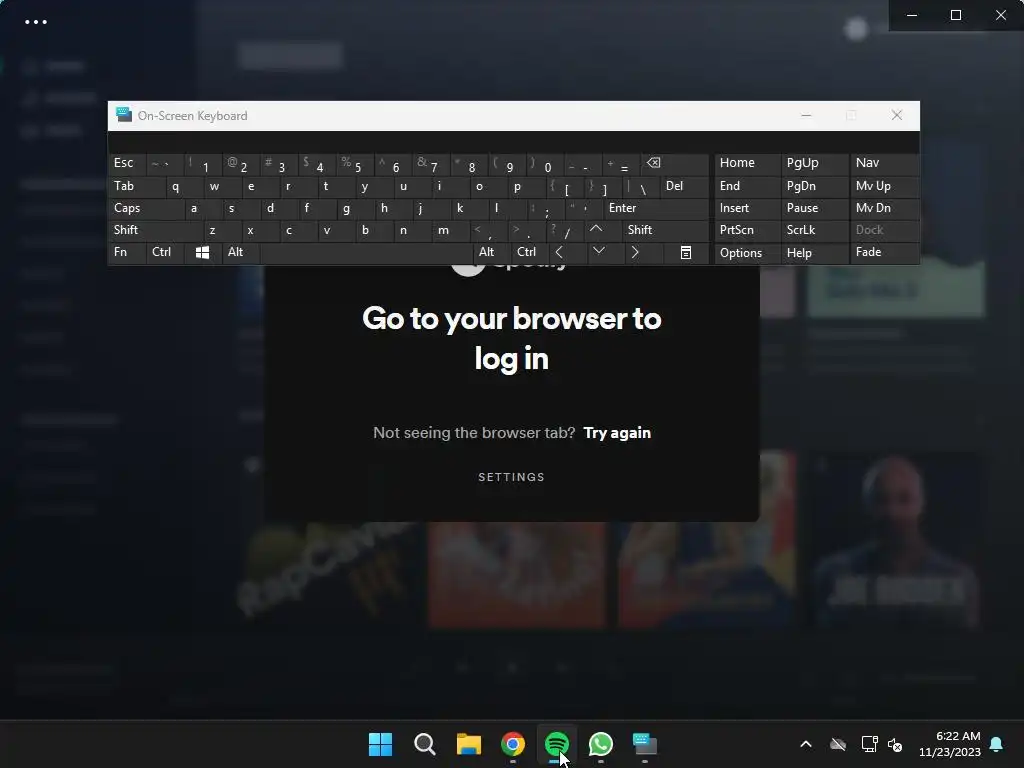This screenshot has width=1024, height=768.
Task: Open keyboard Options
Action: (x=747, y=253)
